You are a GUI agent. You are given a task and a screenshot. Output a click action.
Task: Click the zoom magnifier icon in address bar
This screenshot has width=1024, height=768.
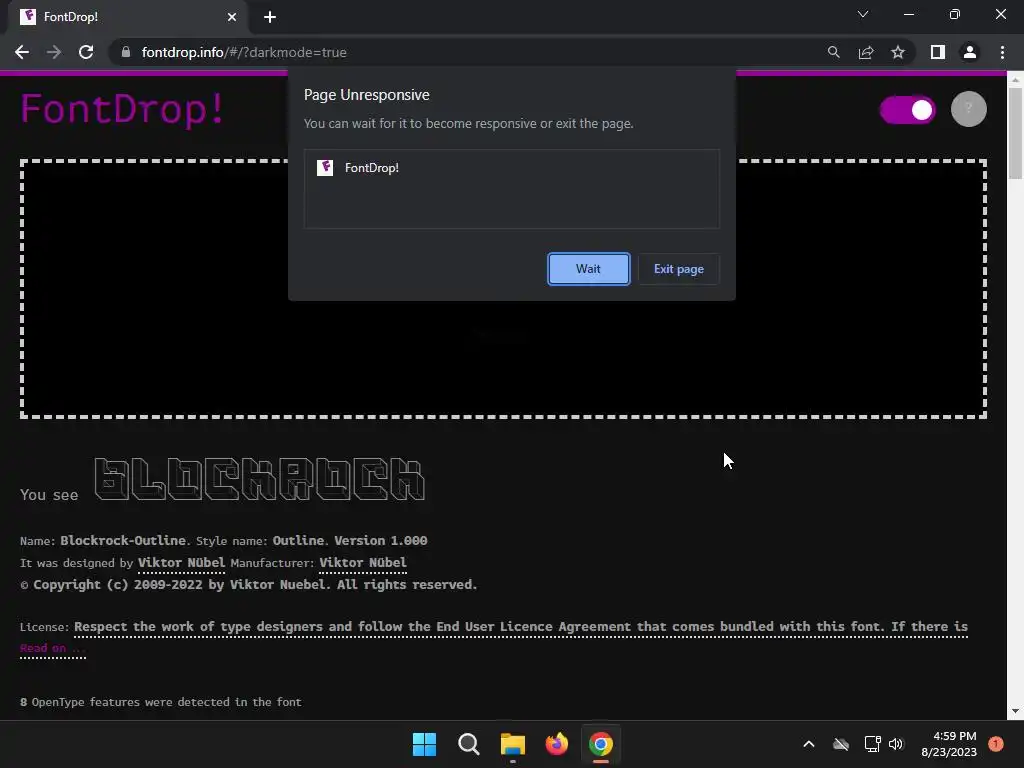tap(833, 52)
